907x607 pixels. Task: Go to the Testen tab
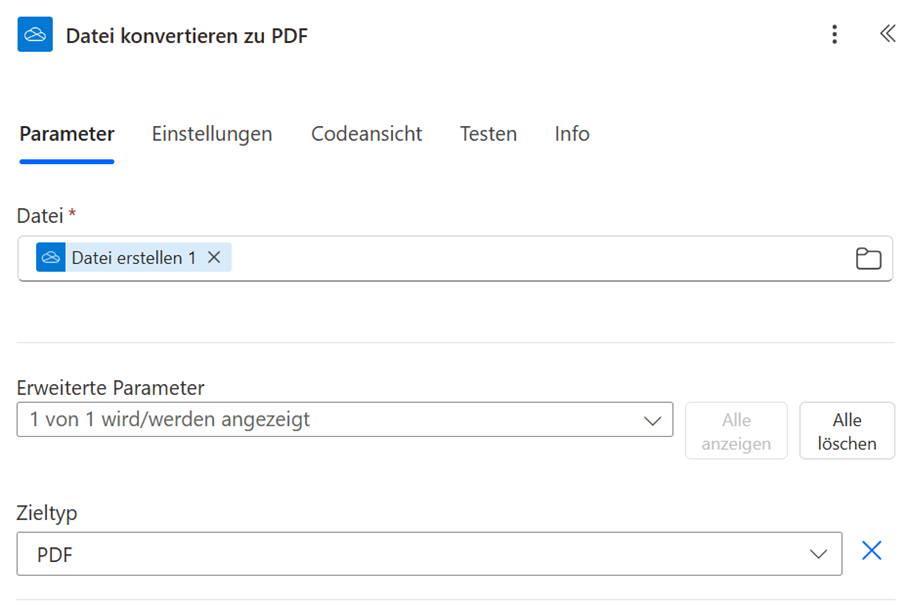click(488, 134)
